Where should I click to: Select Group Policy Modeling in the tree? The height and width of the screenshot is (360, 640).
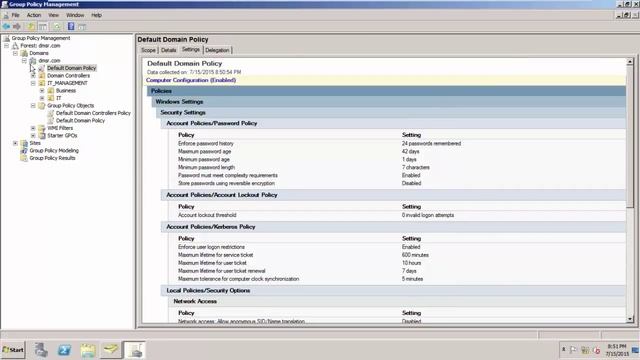tap(54, 151)
